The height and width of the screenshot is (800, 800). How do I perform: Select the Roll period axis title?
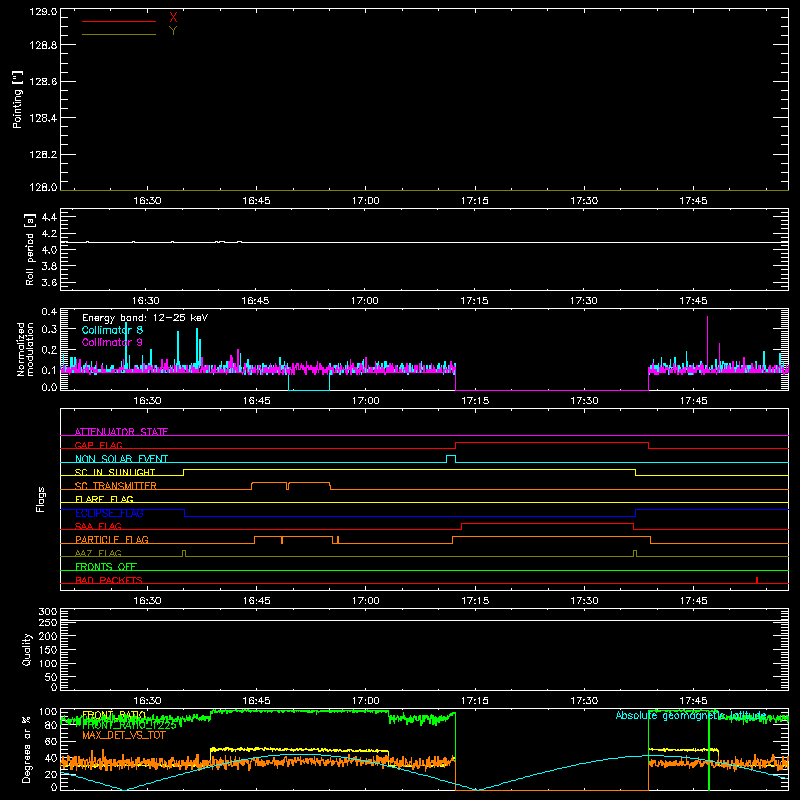30,249
